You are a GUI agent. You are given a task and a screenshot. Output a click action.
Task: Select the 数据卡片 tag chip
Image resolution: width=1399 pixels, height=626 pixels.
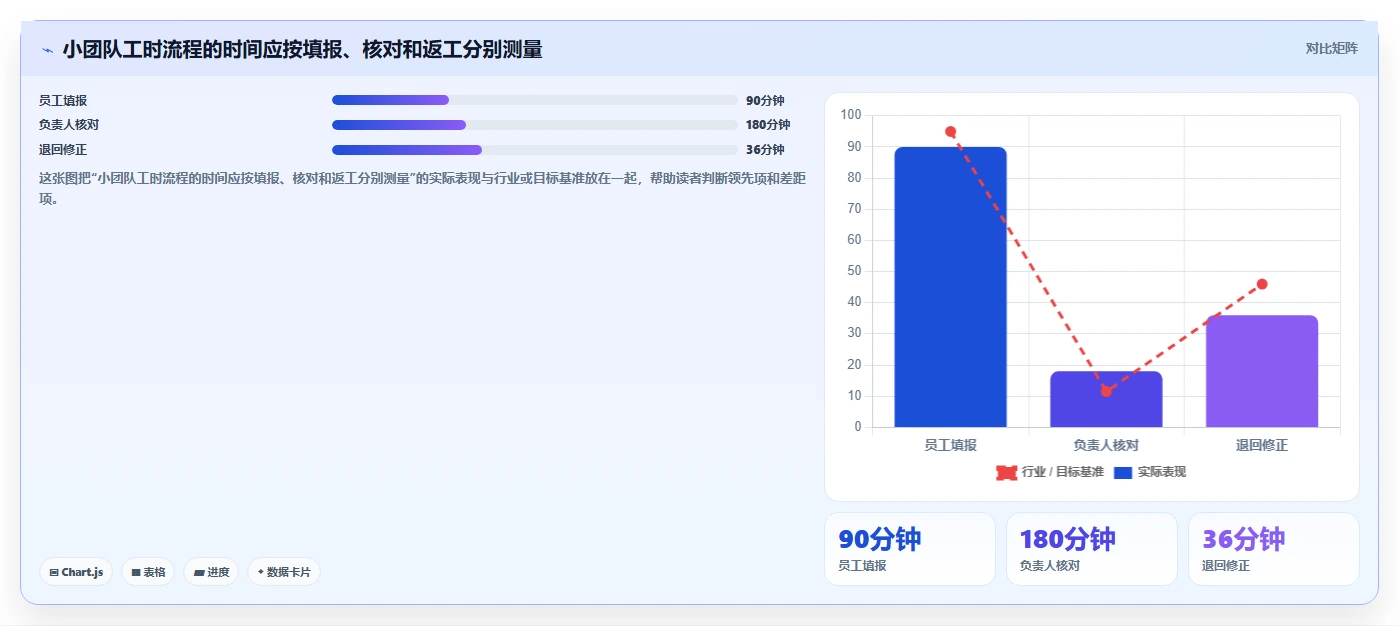[x=284, y=572]
